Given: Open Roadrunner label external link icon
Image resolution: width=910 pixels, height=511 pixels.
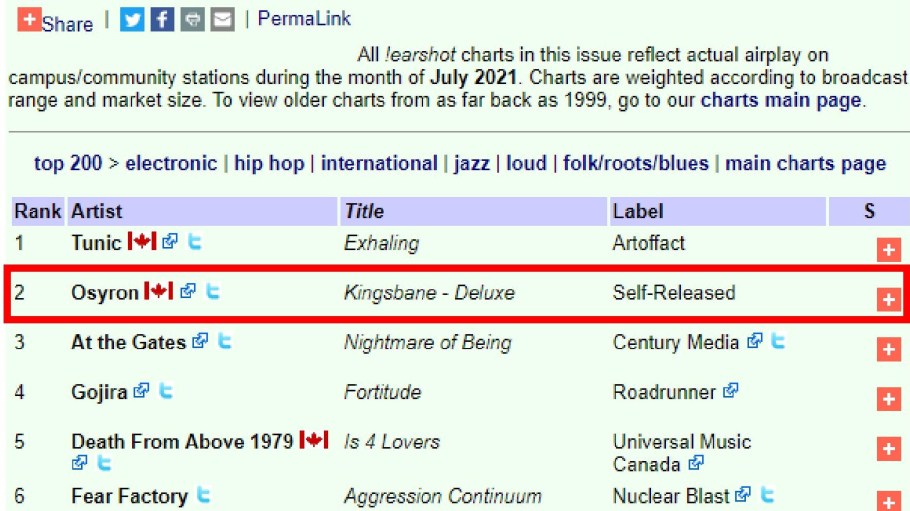Looking at the screenshot, I should pos(730,391).
